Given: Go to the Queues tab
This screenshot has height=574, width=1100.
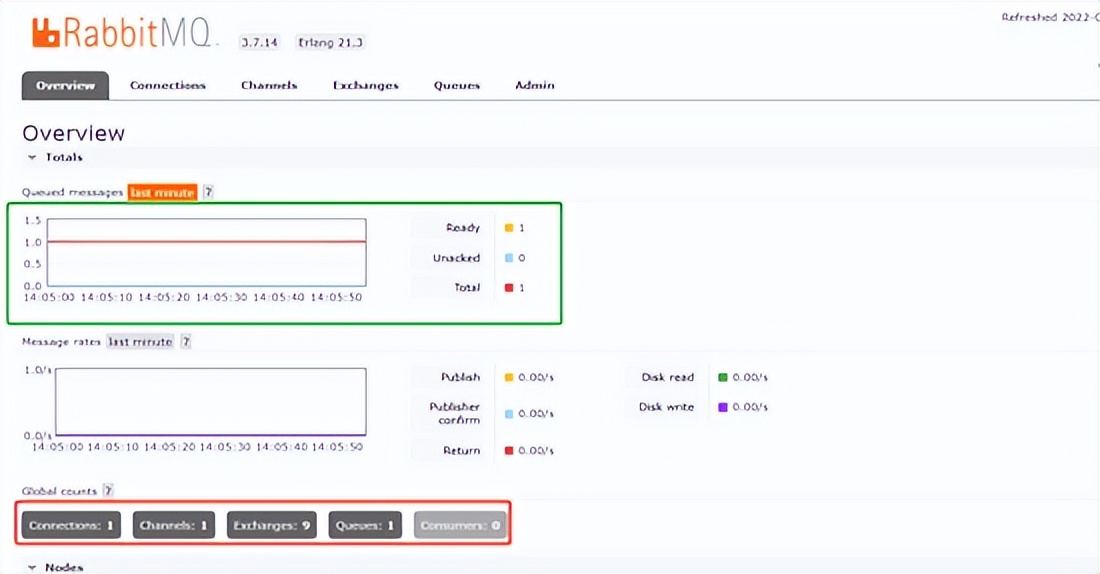Looking at the screenshot, I should [457, 86].
